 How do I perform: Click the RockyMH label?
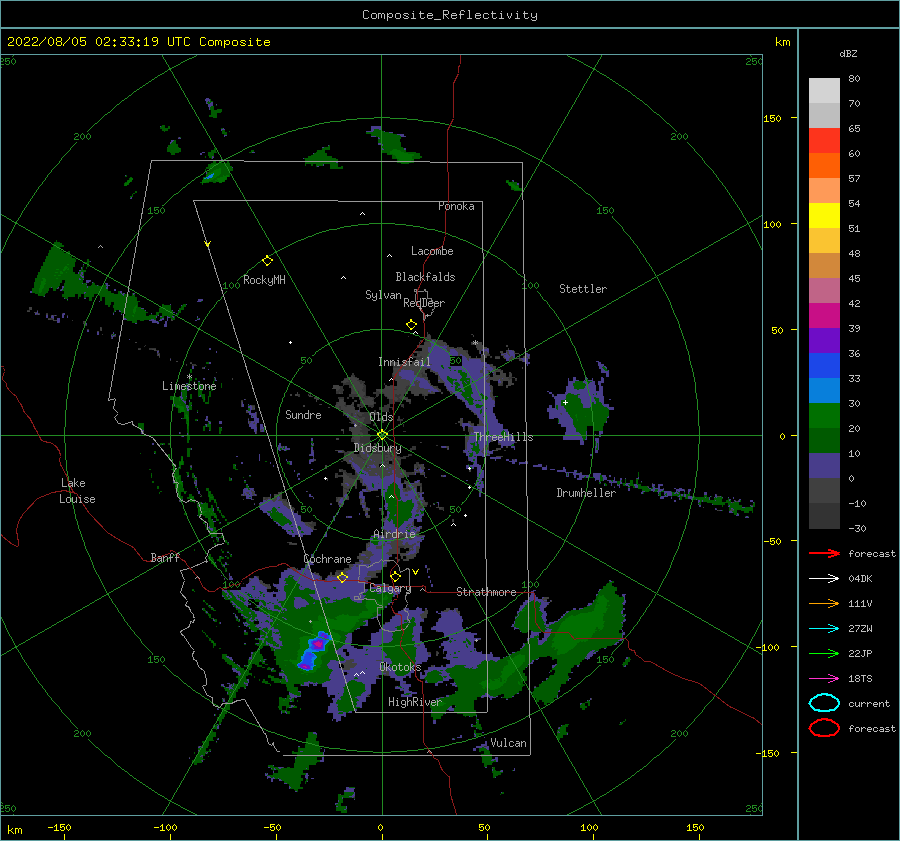tap(264, 280)
